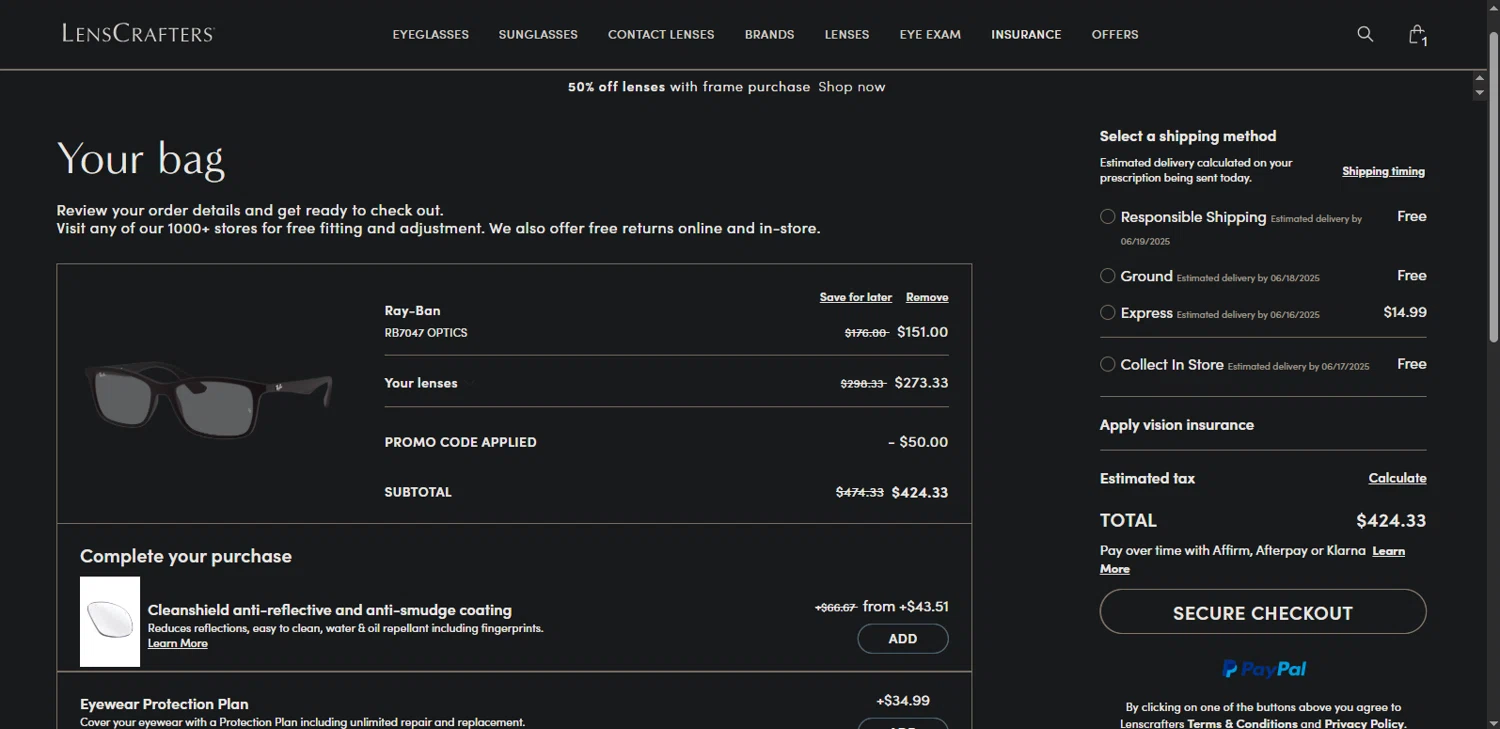Open the Lenses menu
Viewport: 1500px width, 729px height.
[x=847, y=34]
